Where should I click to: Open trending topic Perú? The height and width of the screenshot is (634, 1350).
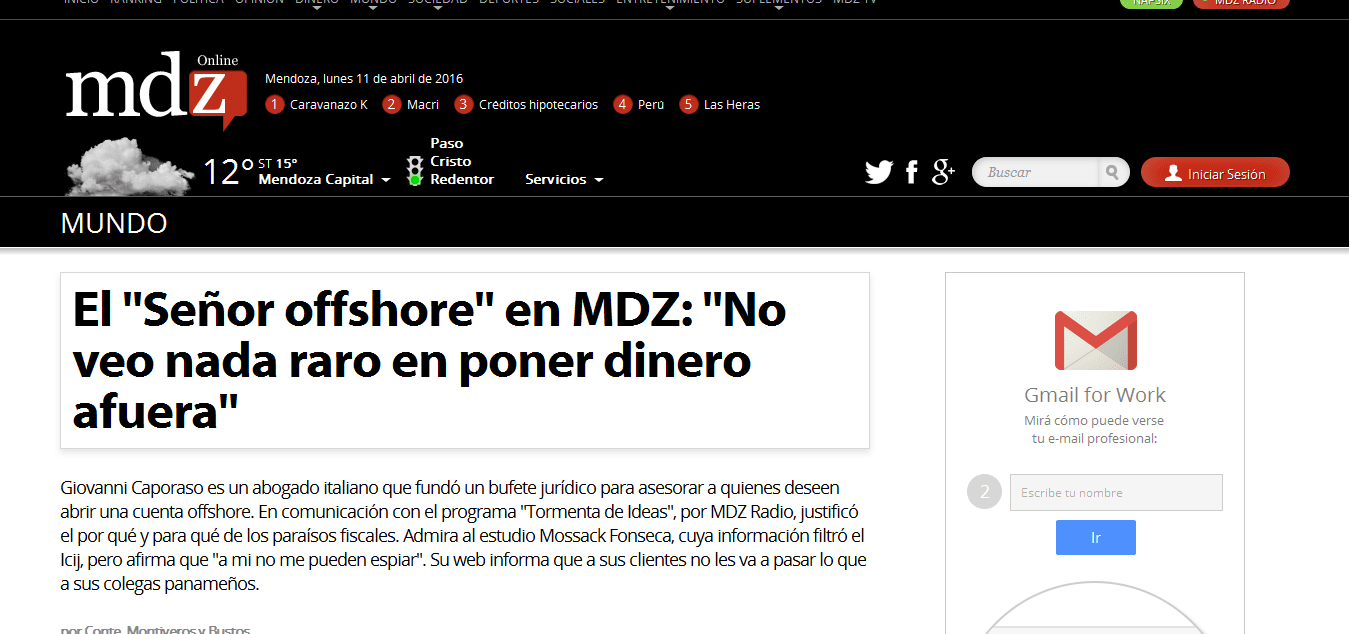[x=651, y=105]
